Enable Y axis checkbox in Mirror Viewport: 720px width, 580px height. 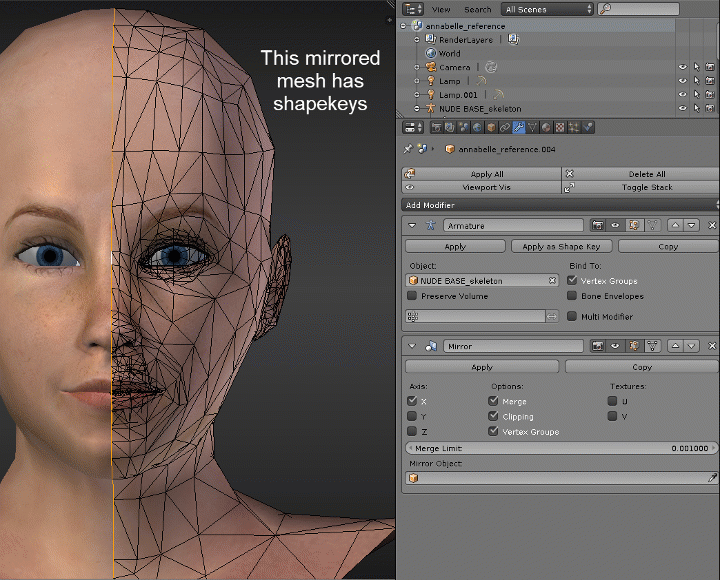coord(412,416)
